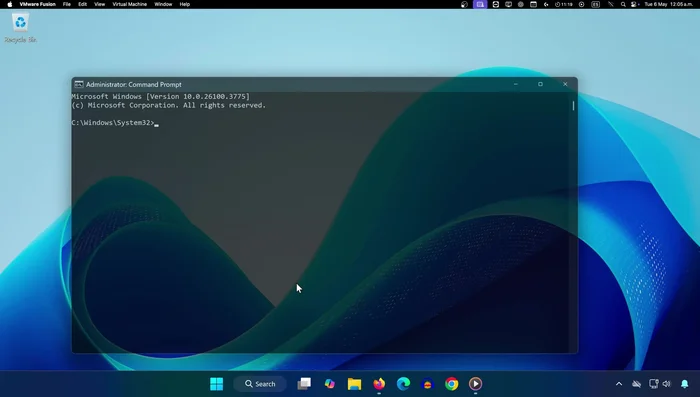Launch Copilot from the taskbar
700x397 pixels.
pos(329,384)
